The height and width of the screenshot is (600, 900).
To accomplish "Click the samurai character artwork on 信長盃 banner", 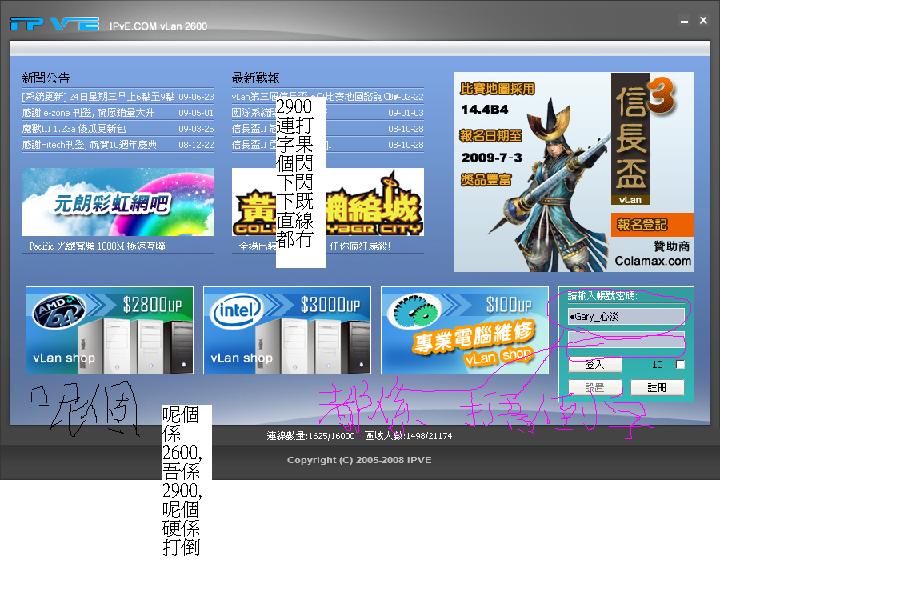I will [548, 187].
